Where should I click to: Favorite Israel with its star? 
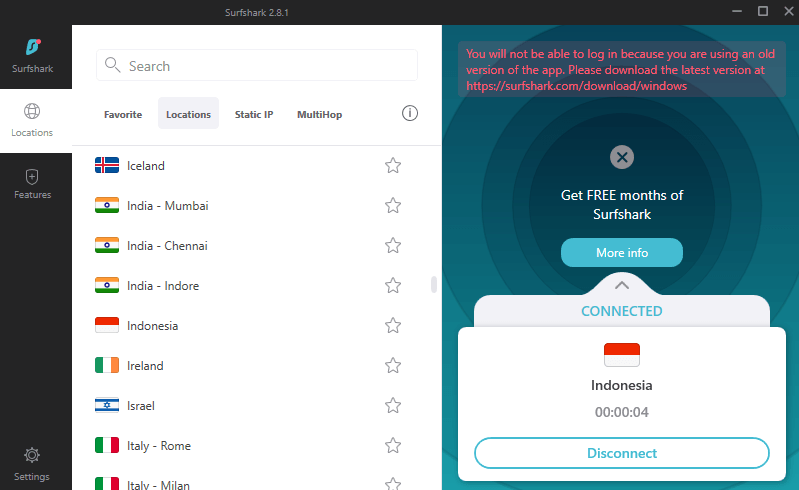point(393,405)
